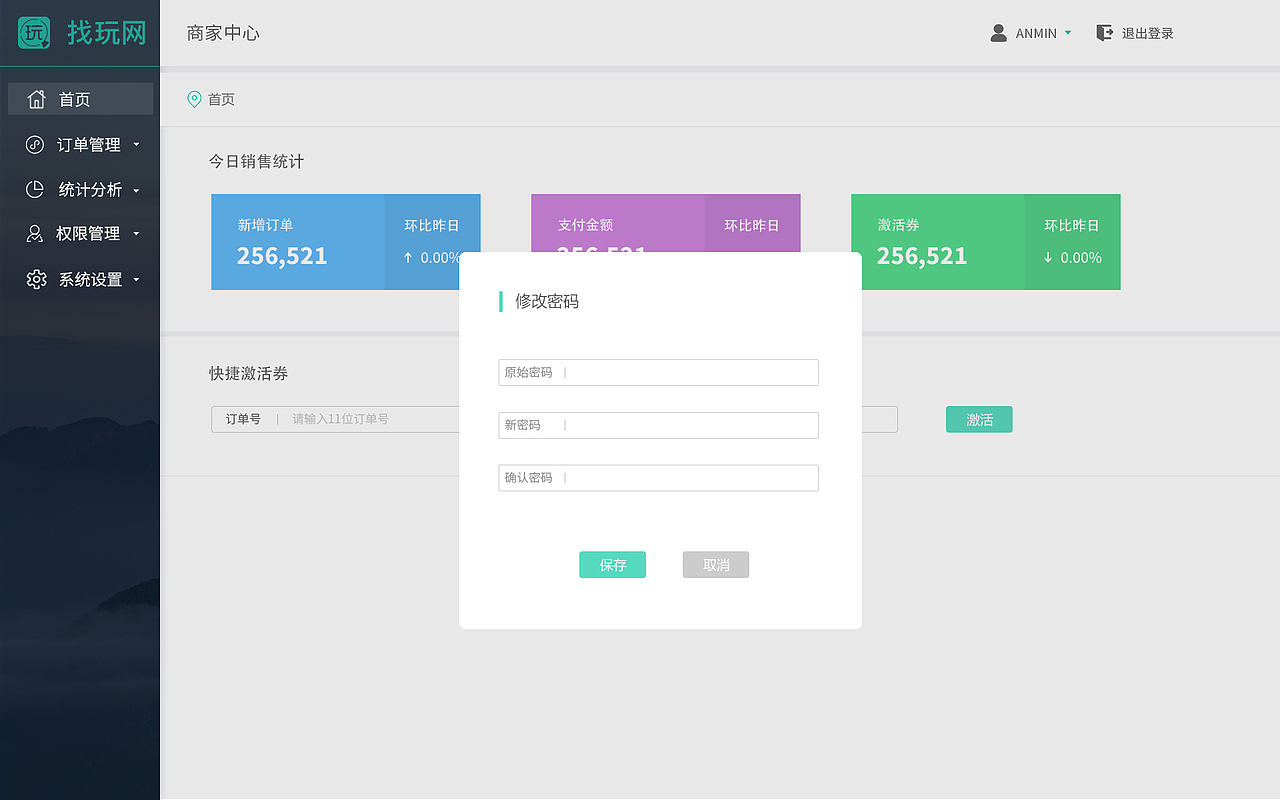Click the 权限管理 user icon
The image size is (1280, 800).
35,234
